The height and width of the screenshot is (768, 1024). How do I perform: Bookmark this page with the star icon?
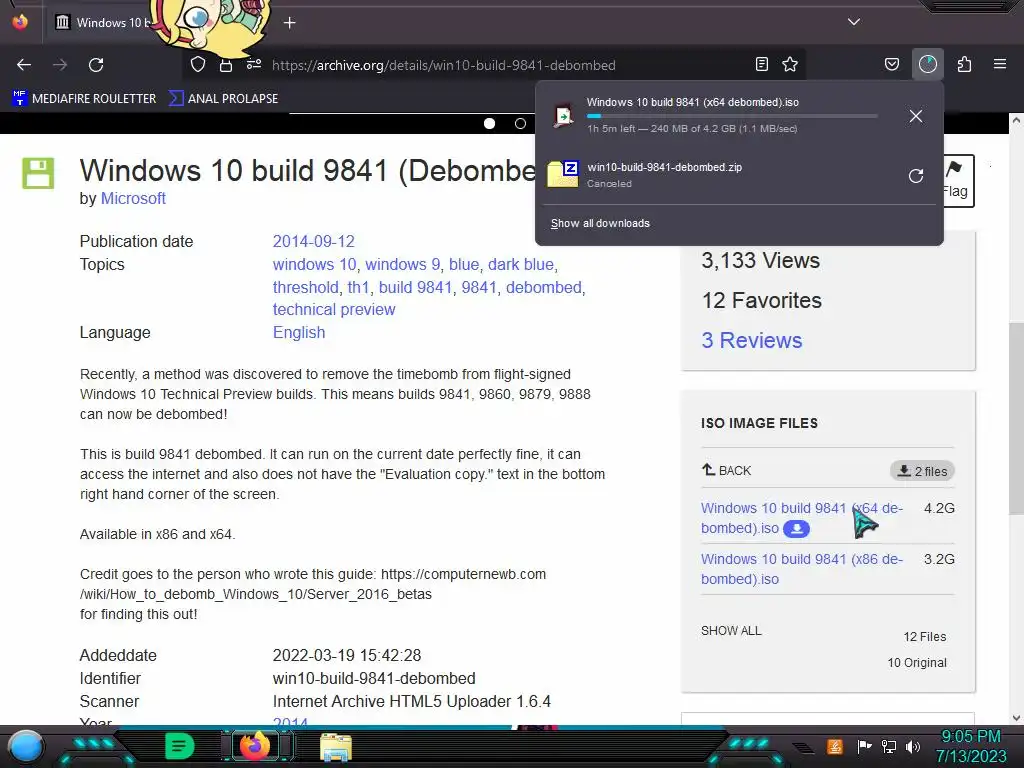coord(790,64)
